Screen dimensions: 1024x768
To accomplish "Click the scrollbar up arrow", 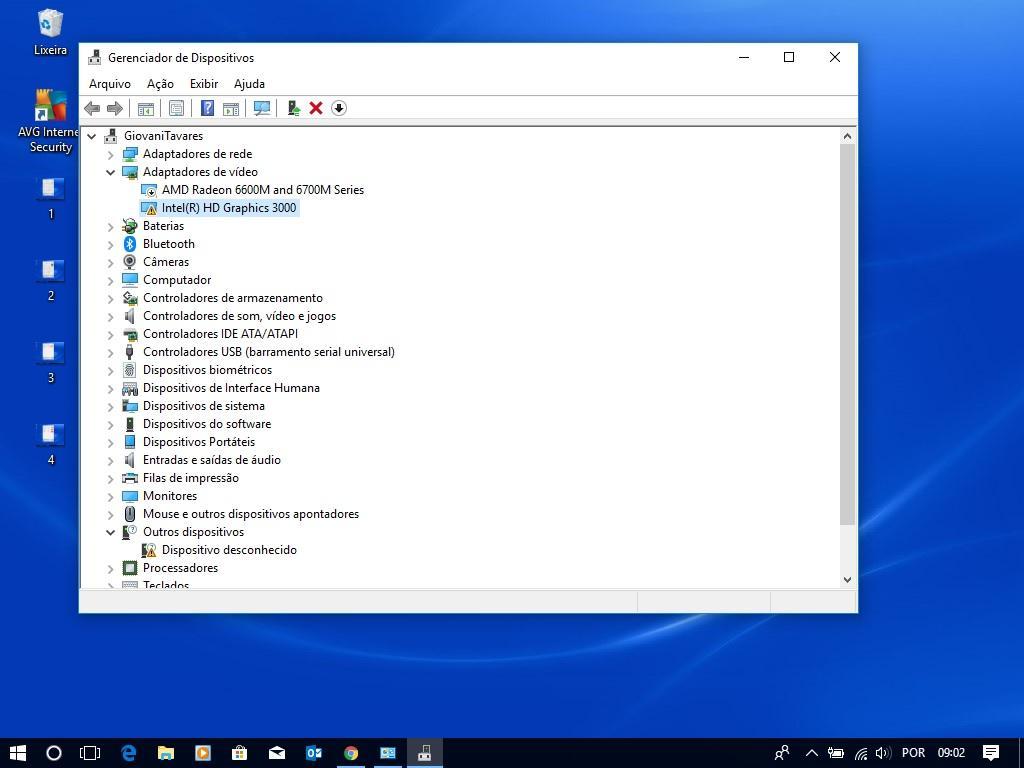I will [x=847, y=136].
